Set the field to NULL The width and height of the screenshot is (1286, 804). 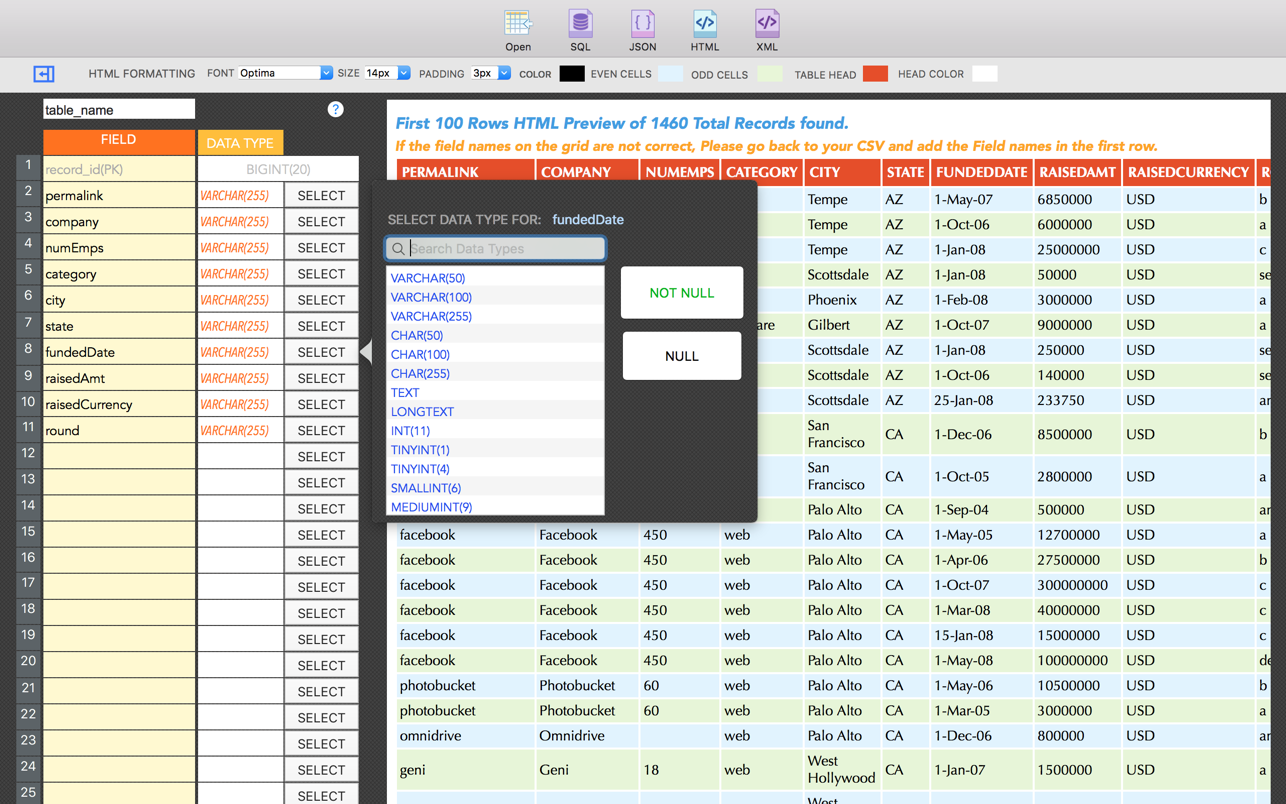point(681,356)
